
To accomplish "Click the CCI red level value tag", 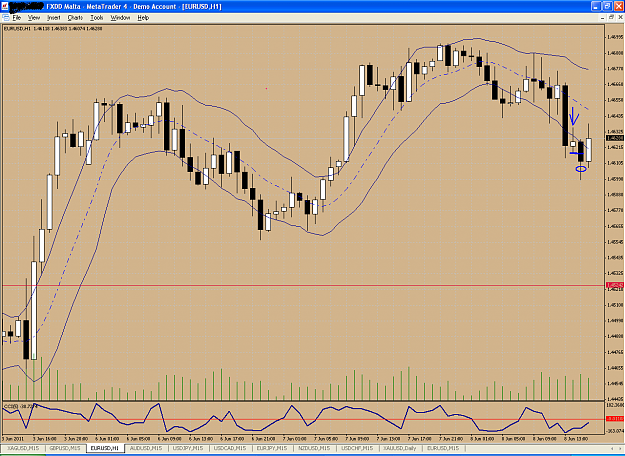I will click(x=615, y=419).
